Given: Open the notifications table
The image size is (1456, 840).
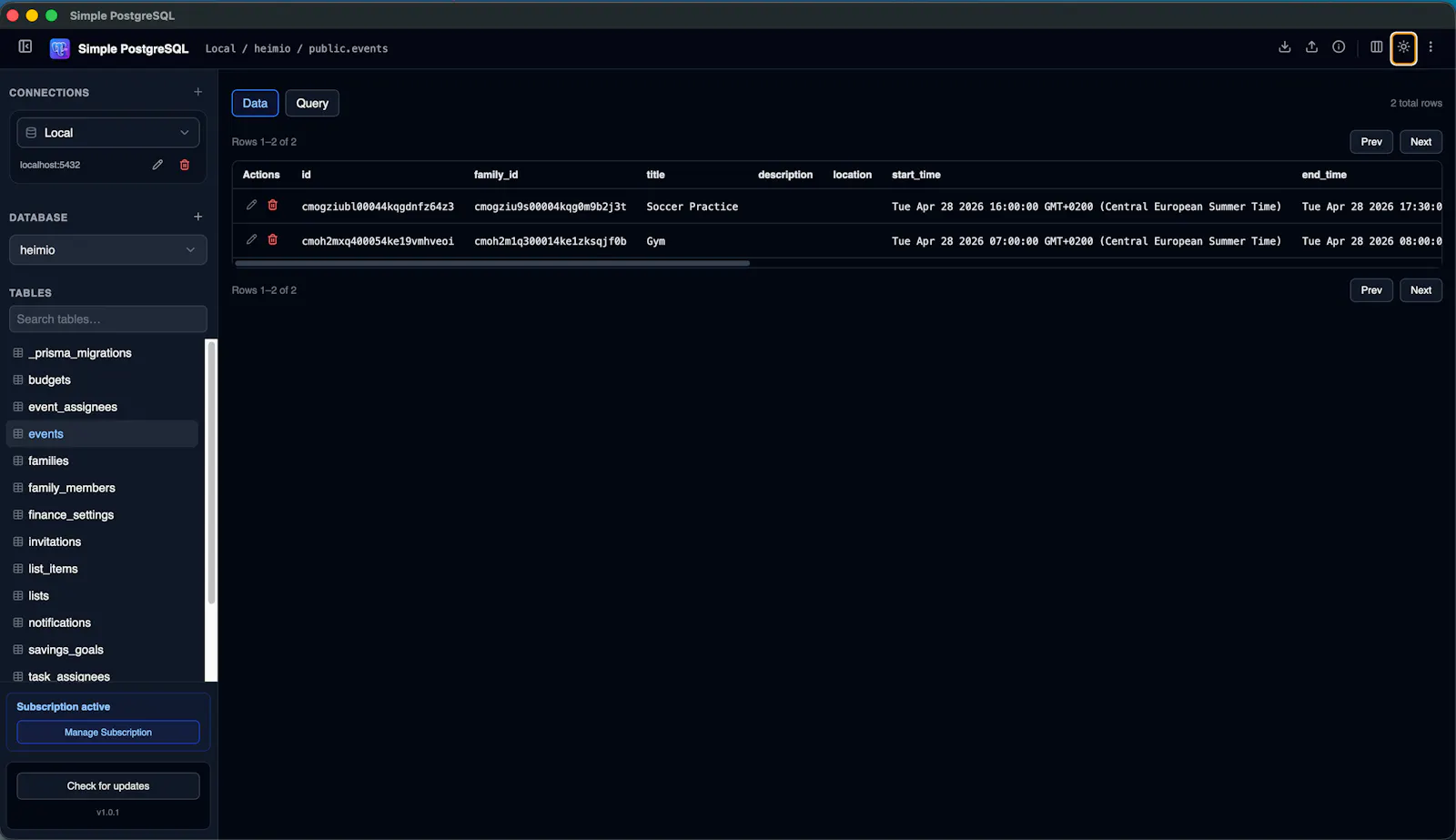Looking at the screenshot, I should coord(102,622).
